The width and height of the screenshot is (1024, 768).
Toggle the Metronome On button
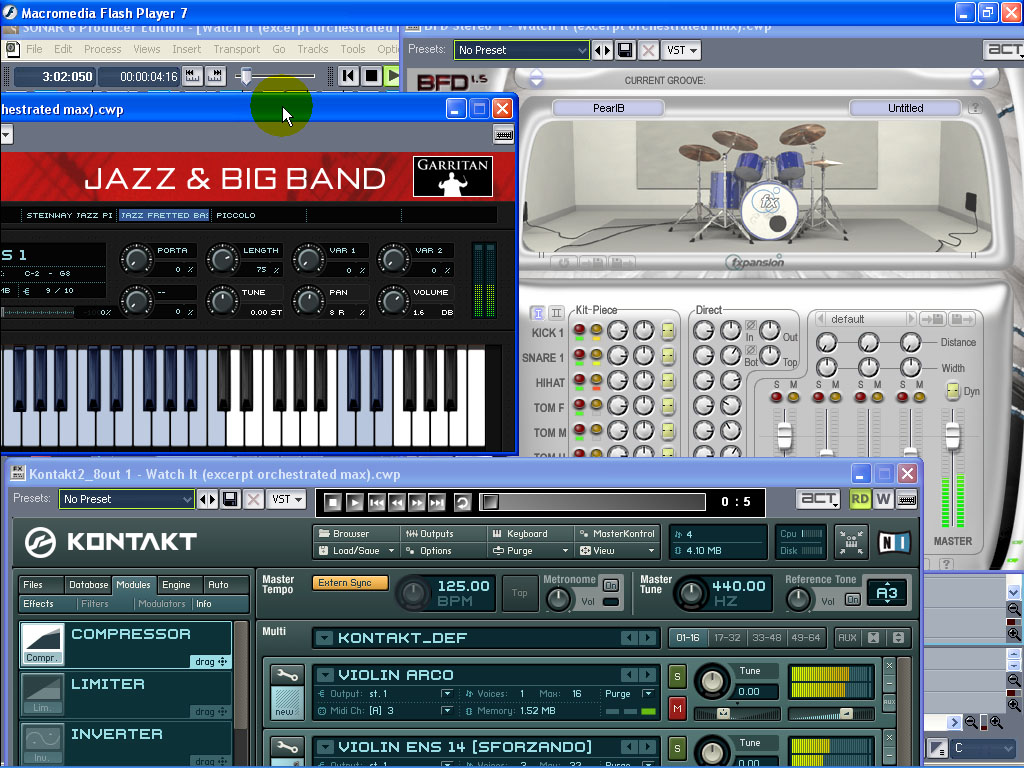tap(611, 585)
